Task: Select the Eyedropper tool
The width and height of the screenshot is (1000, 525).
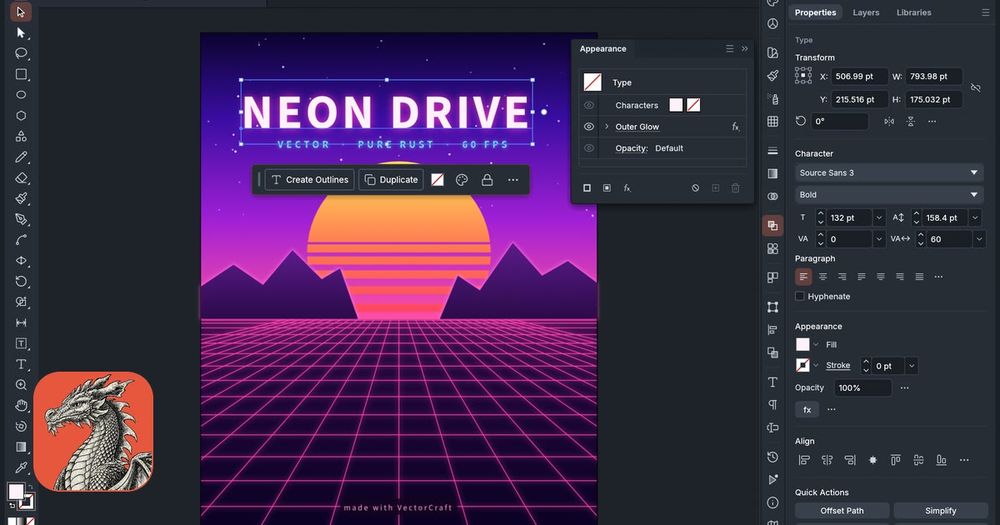Action: coord(21,468)
